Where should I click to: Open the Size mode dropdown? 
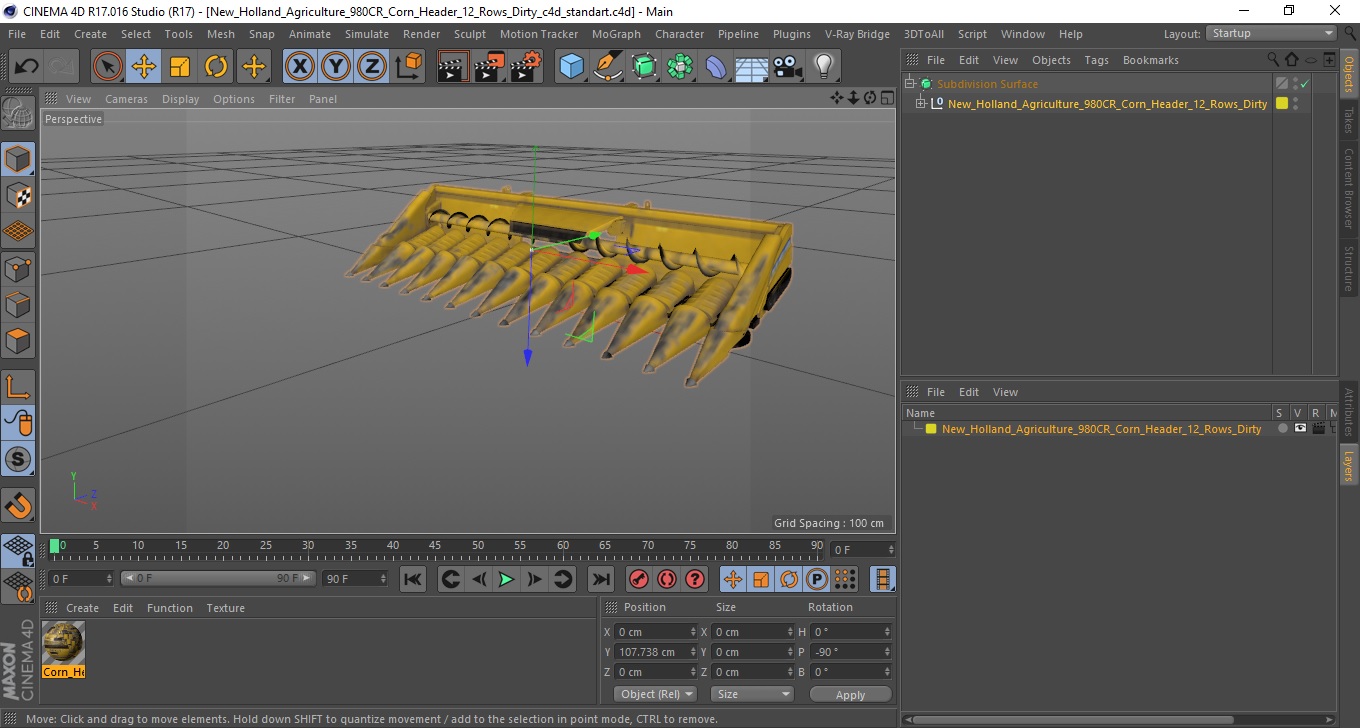[x=752, y=694]
